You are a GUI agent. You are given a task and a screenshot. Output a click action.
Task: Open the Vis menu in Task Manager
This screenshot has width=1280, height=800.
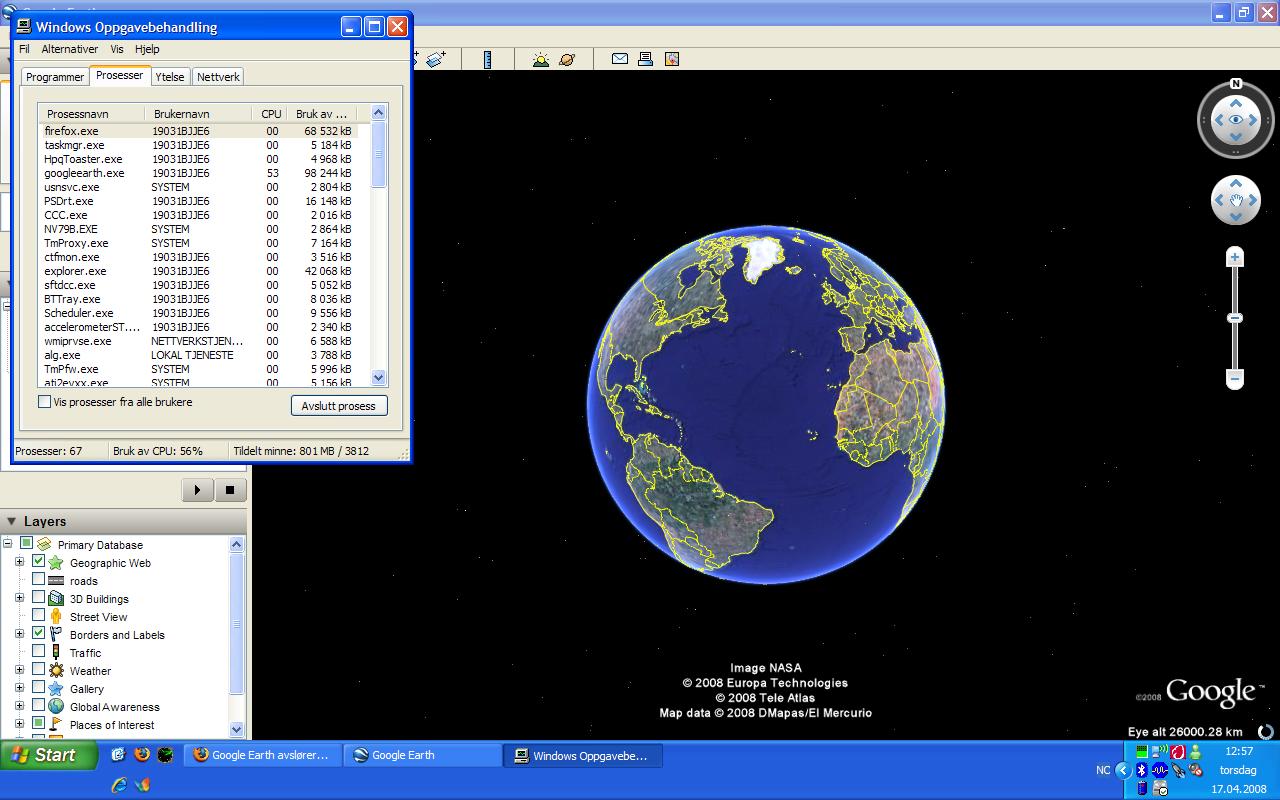point(117,49)
